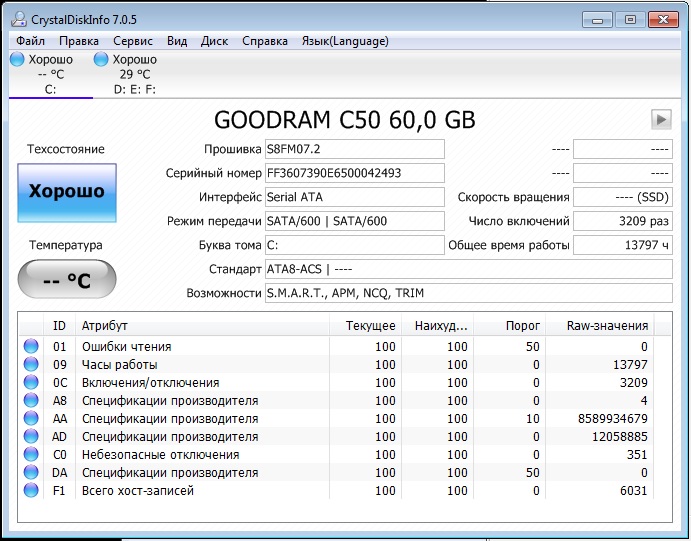Screen dimensions: 691x541
Task: Open the Правка menu
Action: click(x=79, y=41)
